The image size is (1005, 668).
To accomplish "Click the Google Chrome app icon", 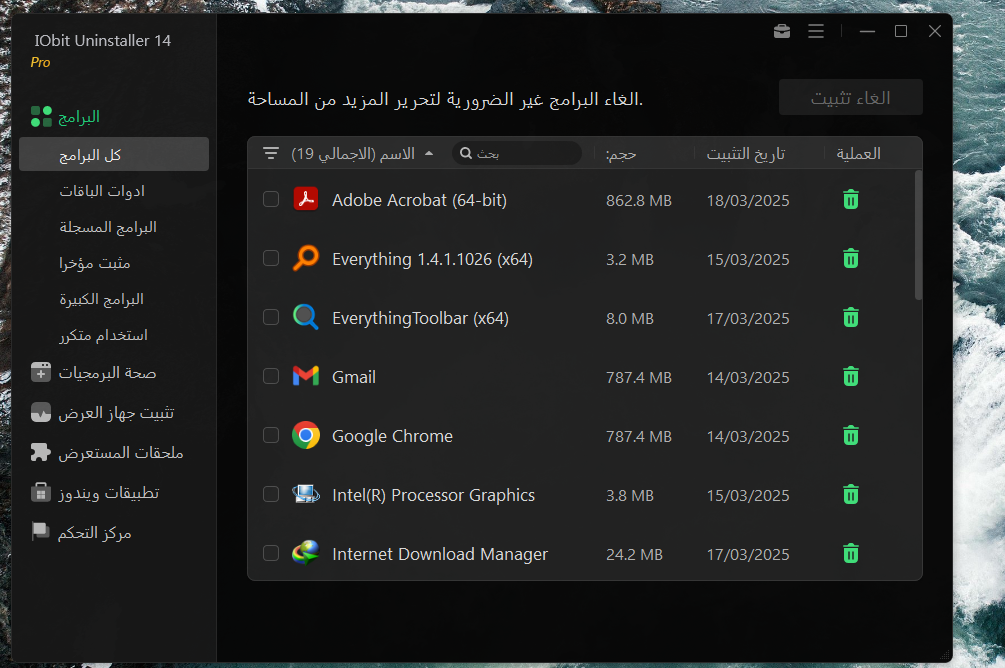I will click(306, 436).
